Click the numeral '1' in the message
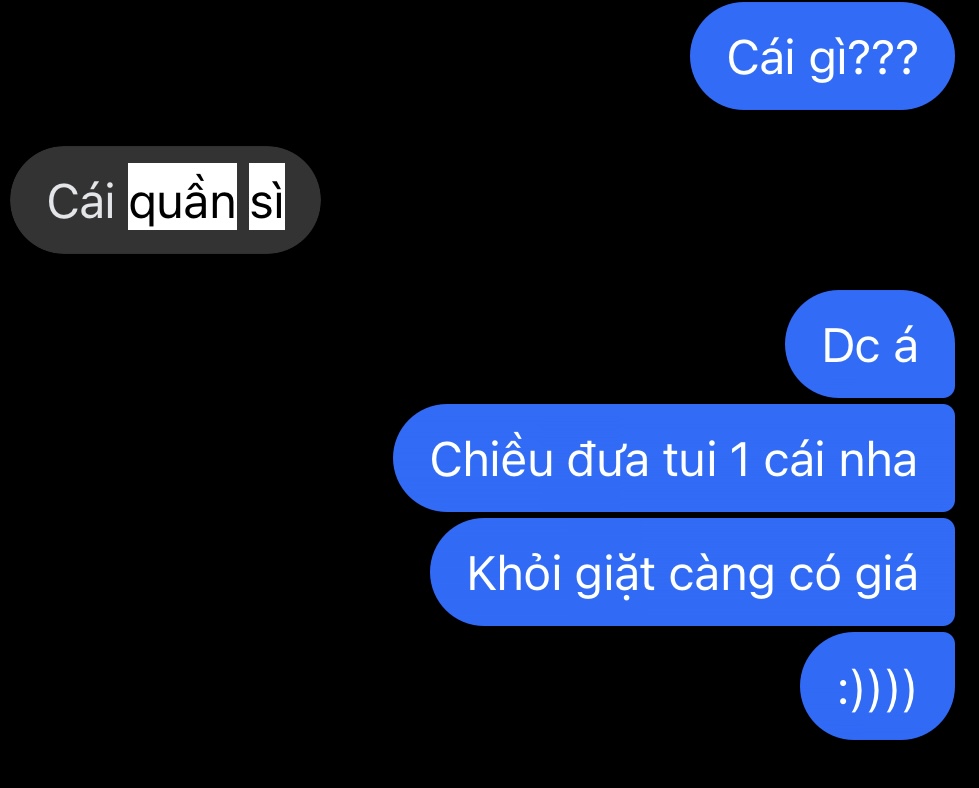The height and width of the screenshot is (788, 979). 740,460
